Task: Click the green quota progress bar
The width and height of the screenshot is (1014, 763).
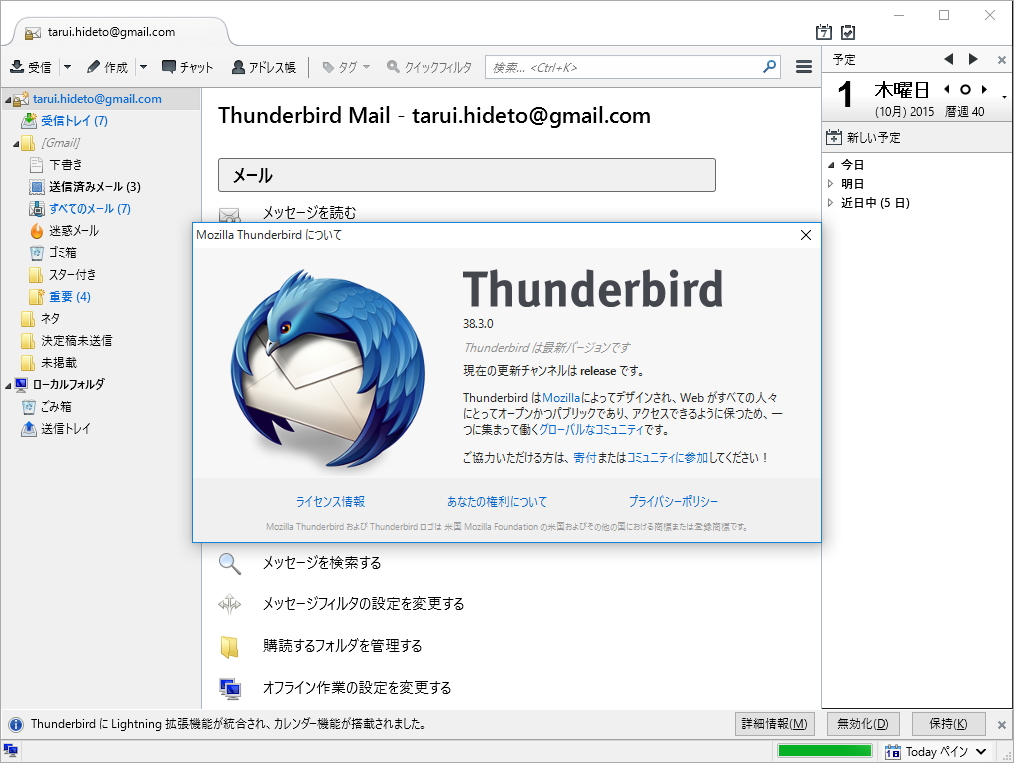Action: (x=824, y=749)
